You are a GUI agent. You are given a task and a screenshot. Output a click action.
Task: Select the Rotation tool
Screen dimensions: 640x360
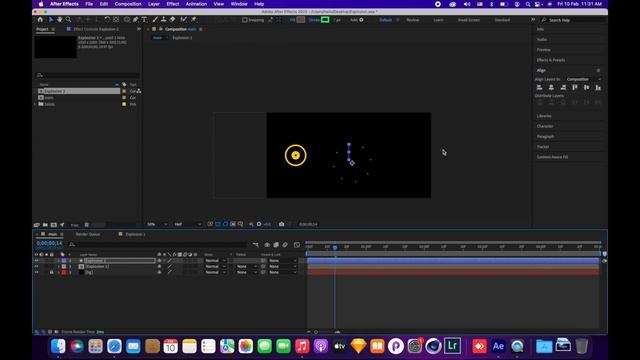click(107, 20)
